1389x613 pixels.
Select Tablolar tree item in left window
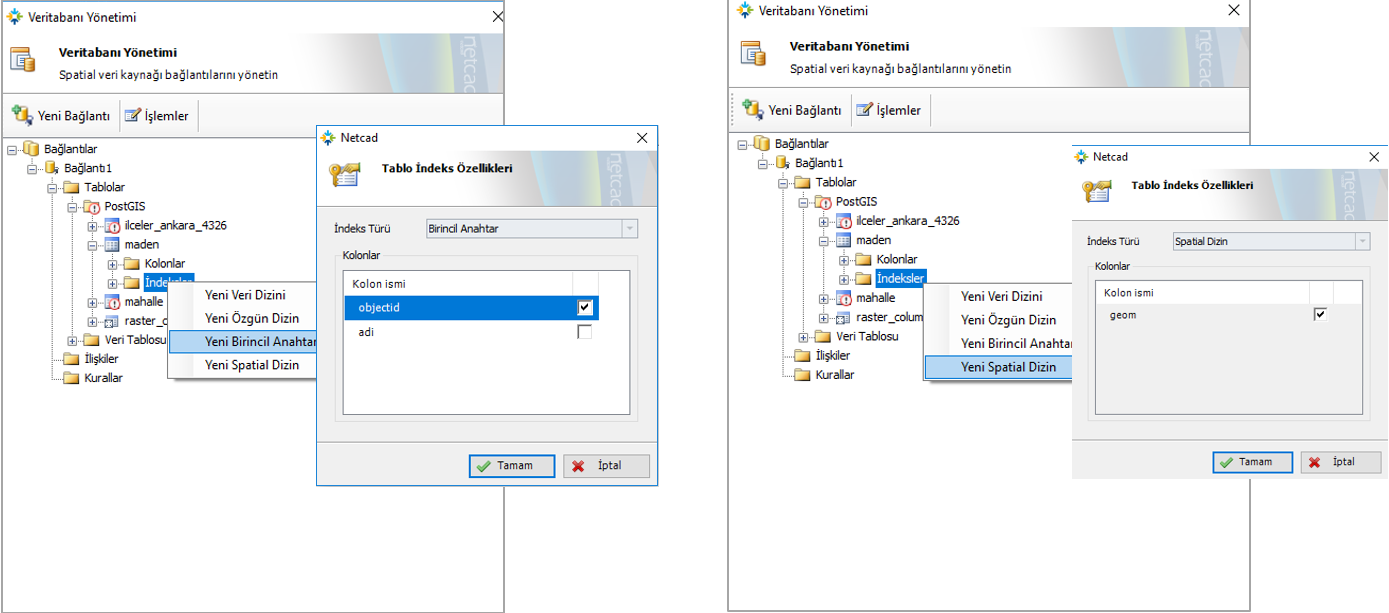pyautogui.click(x=105, y=187)
